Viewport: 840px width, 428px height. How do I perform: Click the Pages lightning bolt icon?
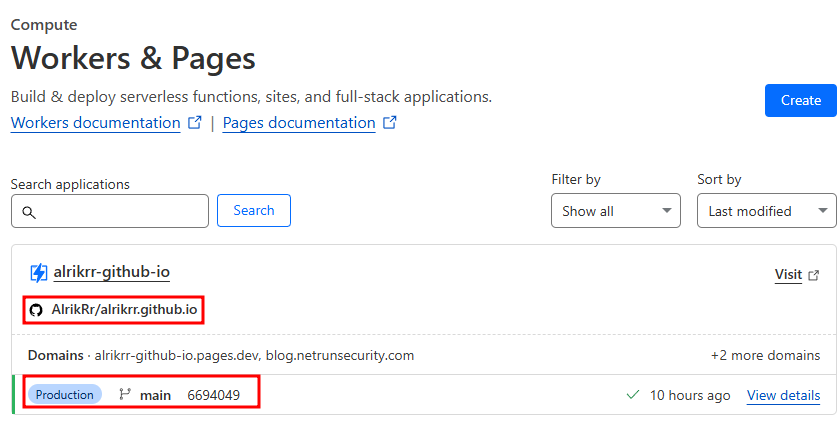click(39, 273)
